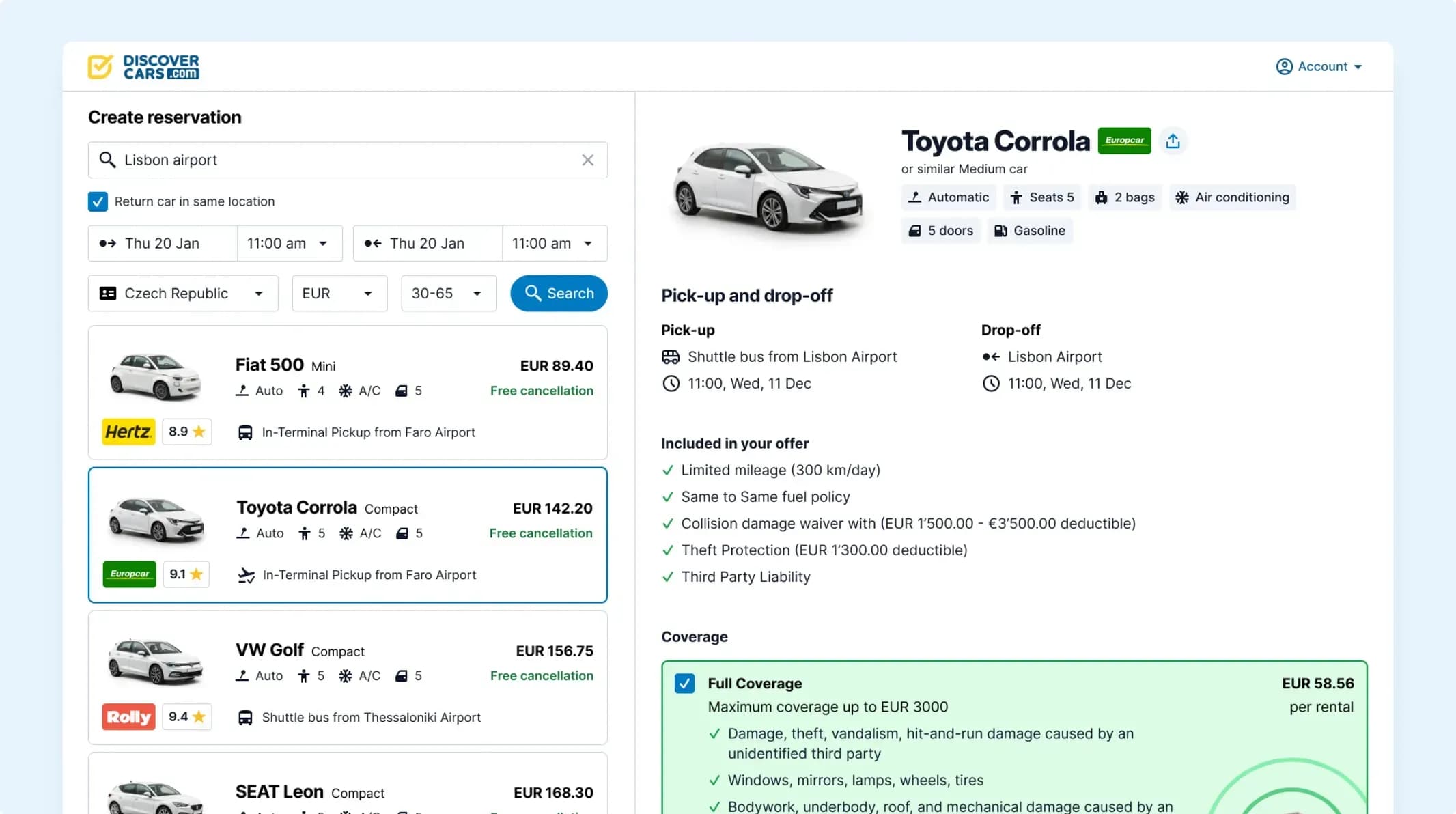
Task: Click bus icon in Fiat 500 pickup row
Action: pos(245,433)
